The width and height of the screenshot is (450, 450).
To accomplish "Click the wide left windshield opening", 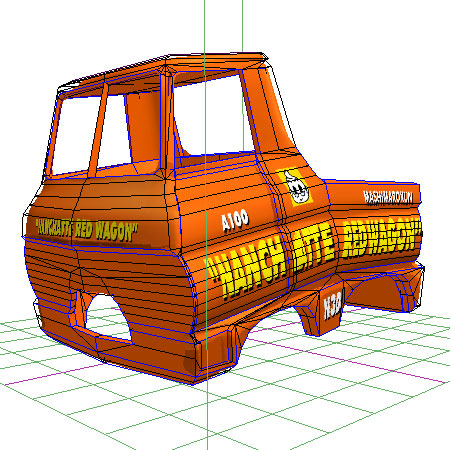I will click(75, 135).
